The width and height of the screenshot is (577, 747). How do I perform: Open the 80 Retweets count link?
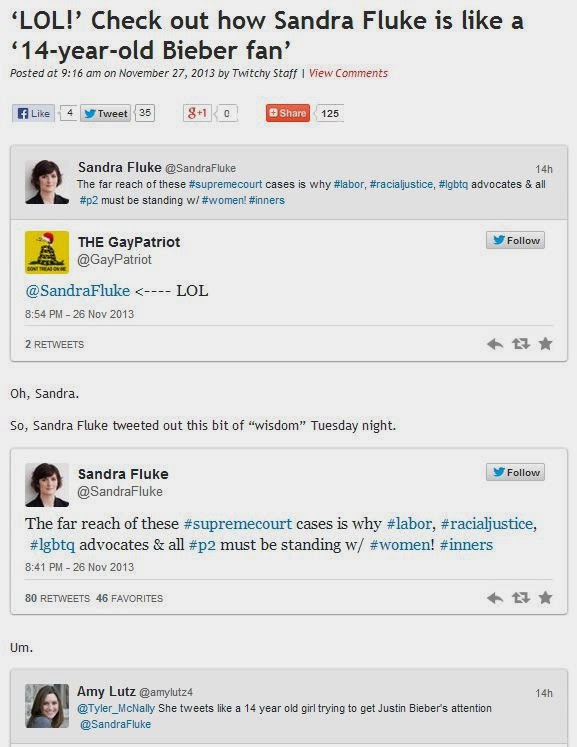(57, 598)
